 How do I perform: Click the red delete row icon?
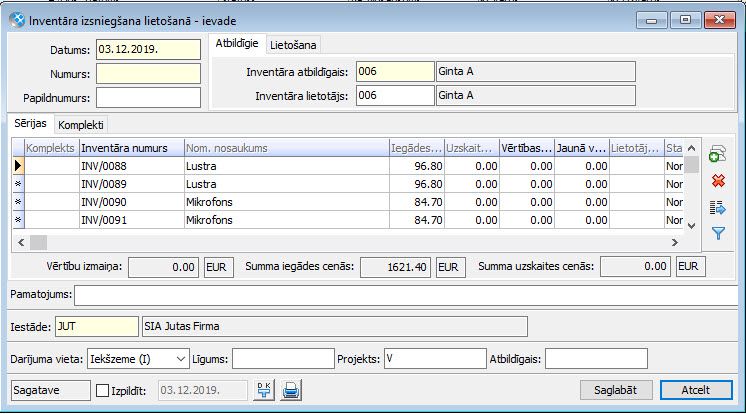pos(717,181)
